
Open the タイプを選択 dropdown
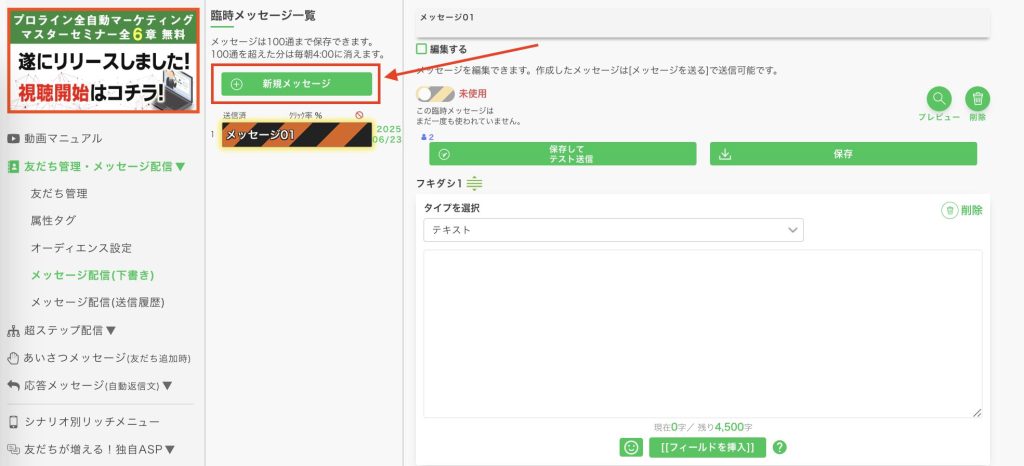pyautogui.click(x=613, y=230)
